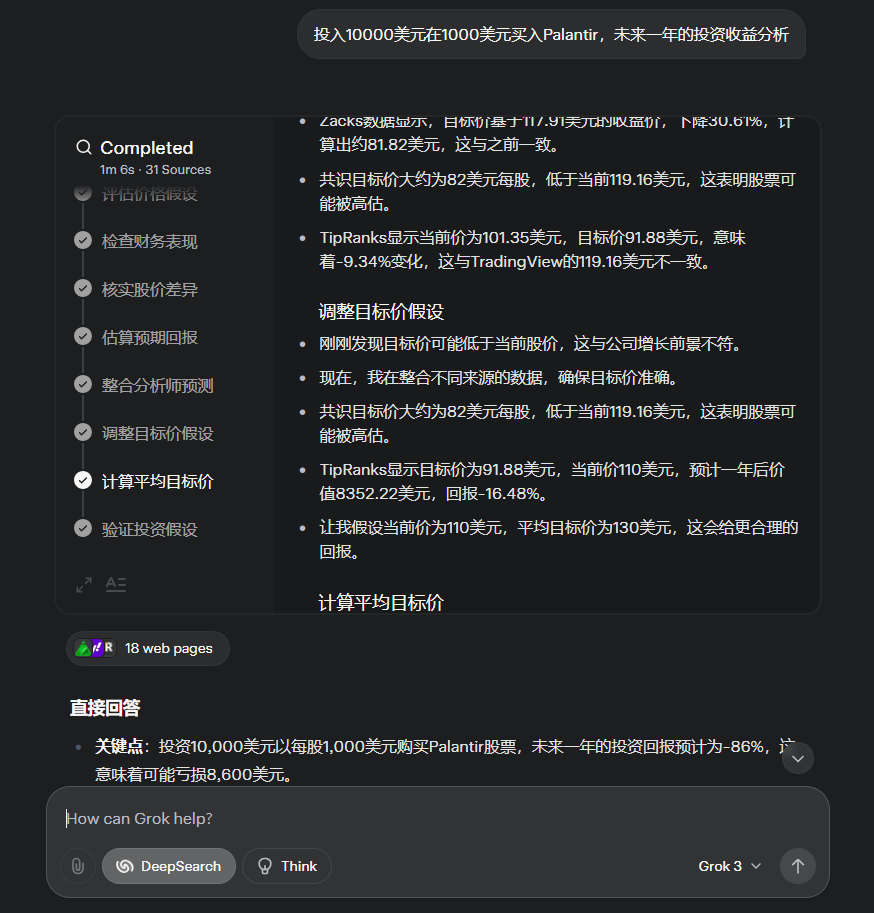
Task: Click the web pages source favicon cluster
Action: pyautogui.click(x=94, y=648)
